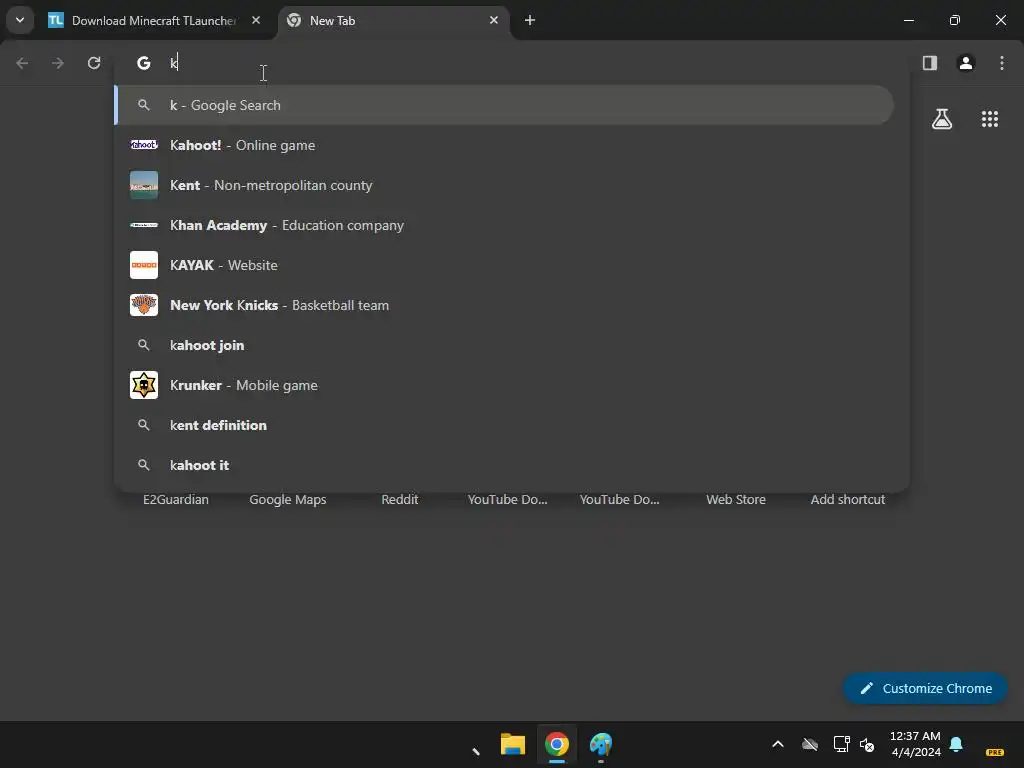
Task: Select 'kahoot join' search suggestion
Action: tap(504, 345)
